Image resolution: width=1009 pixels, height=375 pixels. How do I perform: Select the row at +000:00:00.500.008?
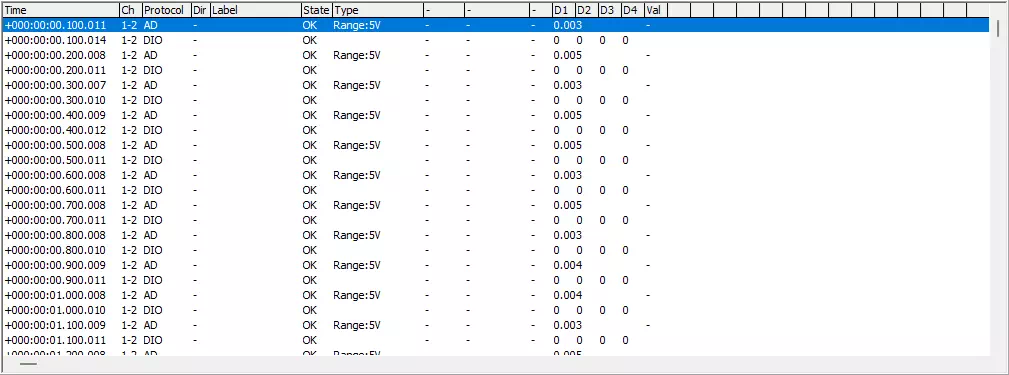(495, 145)
